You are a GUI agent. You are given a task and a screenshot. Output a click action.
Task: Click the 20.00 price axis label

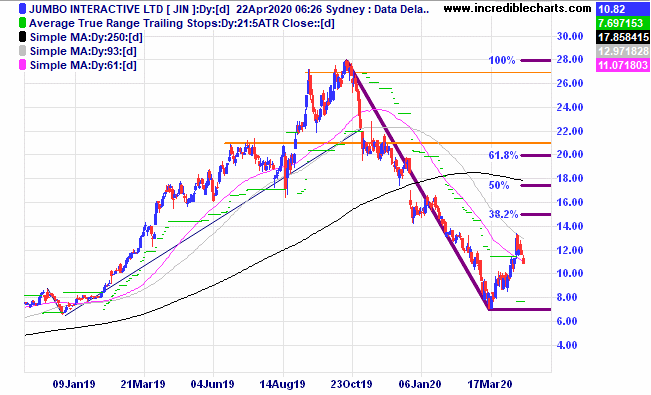[x=570, y=154]
